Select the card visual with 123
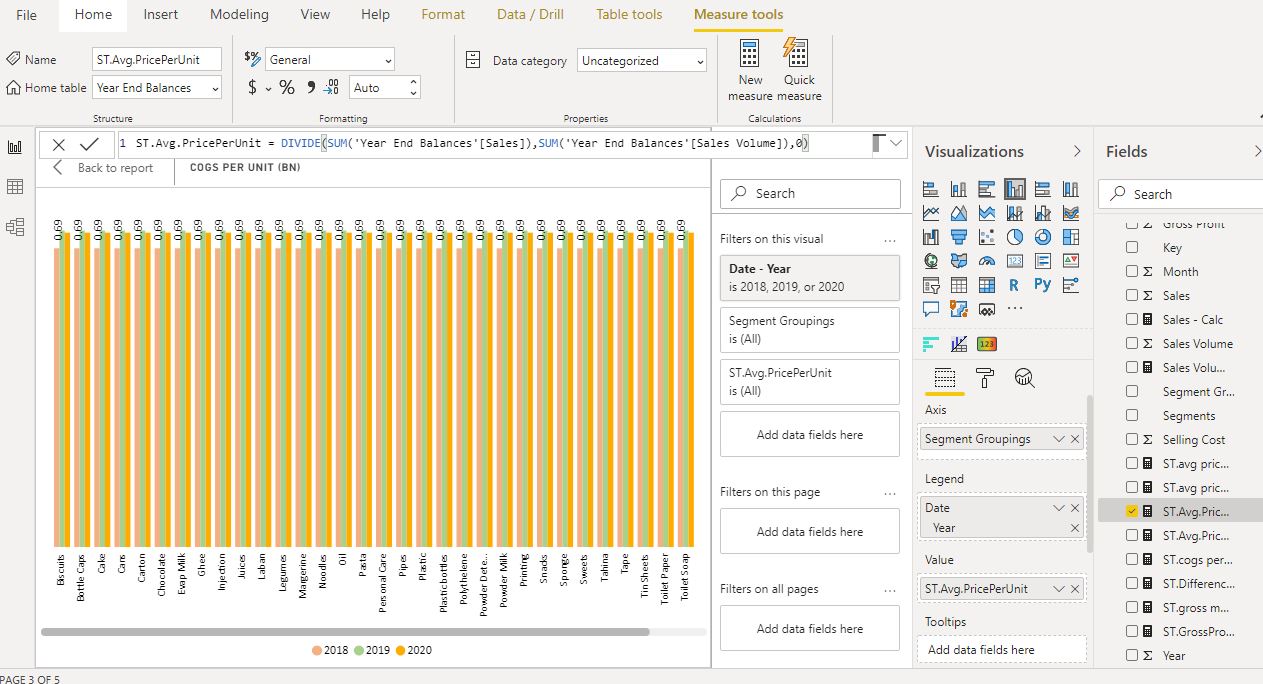1263x684 pixels. pos(1015,261)
